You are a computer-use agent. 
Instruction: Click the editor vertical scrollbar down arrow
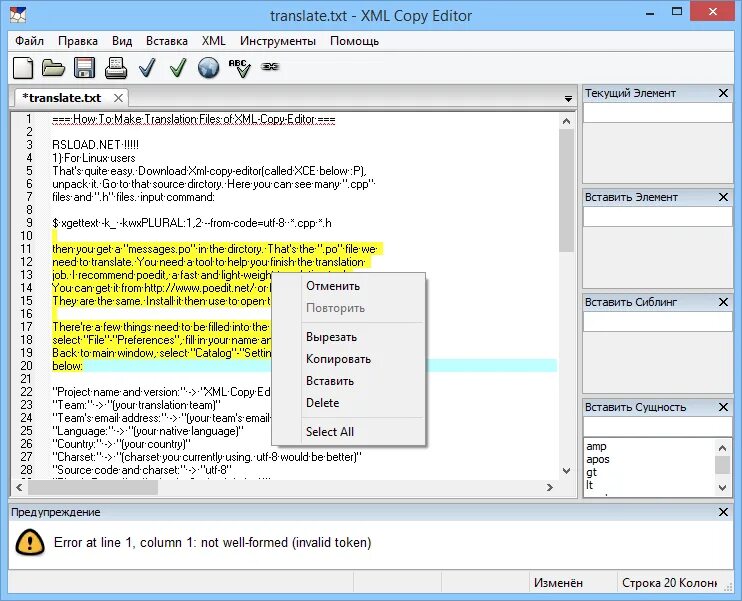566,470
